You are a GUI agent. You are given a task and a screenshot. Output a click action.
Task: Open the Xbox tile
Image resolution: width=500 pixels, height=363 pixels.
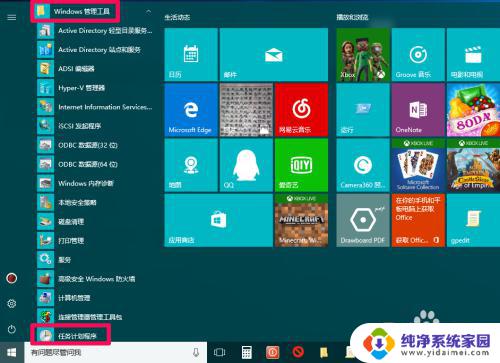tap(363, 55)
